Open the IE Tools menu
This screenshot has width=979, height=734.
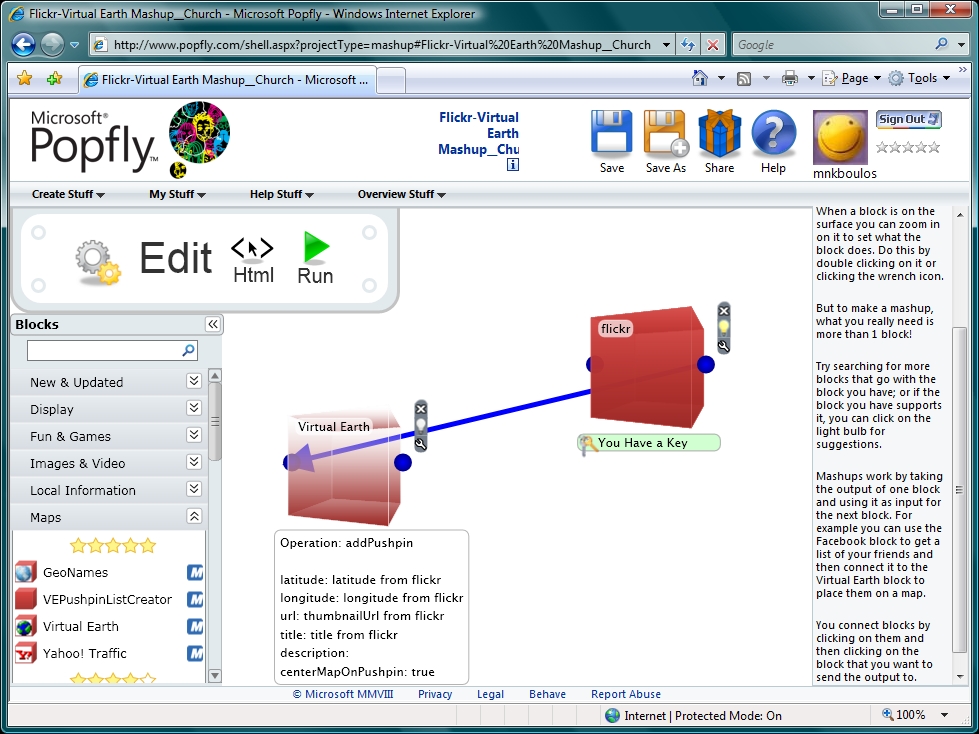[920, 78]
